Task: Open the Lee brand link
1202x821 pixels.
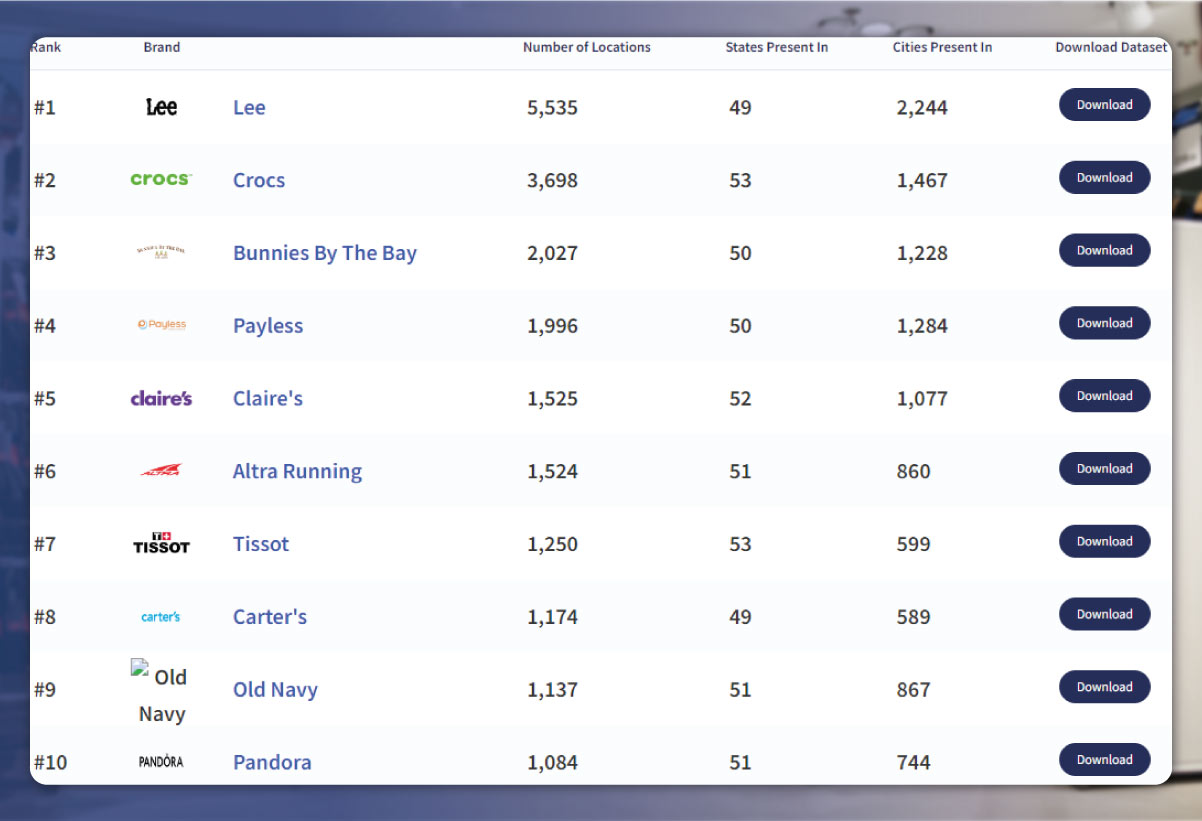Action: pyautogui.click(x=249, y=107)
